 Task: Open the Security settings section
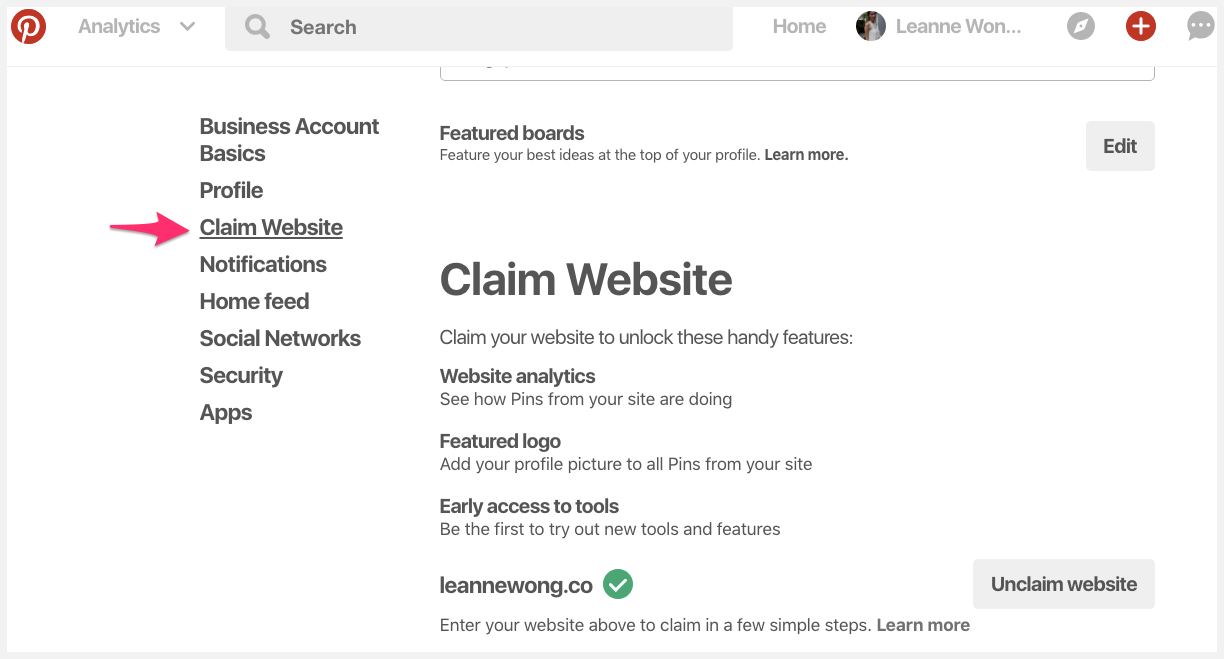click(241, 375)
